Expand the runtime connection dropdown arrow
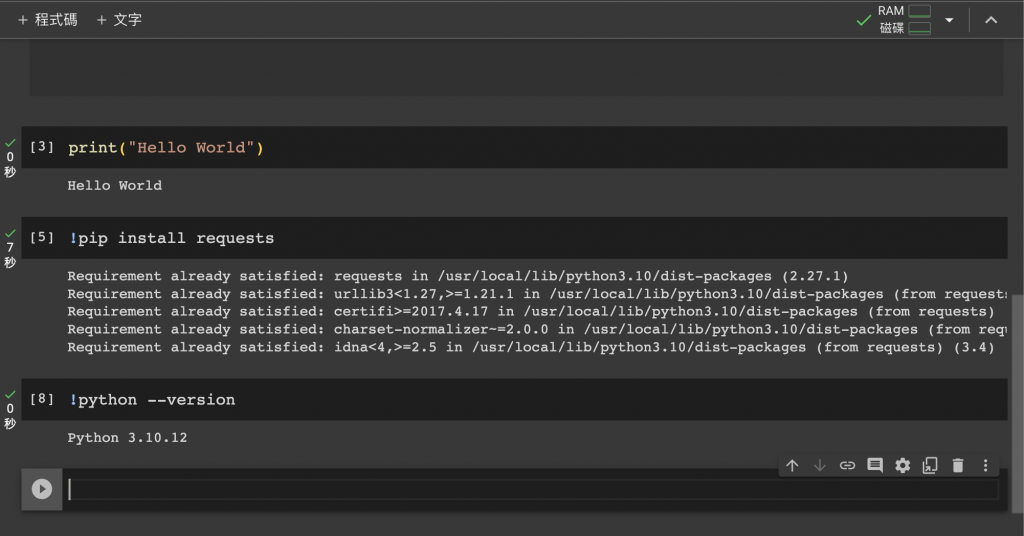Viewport: 1024px width, 536px height. (949, 20)
